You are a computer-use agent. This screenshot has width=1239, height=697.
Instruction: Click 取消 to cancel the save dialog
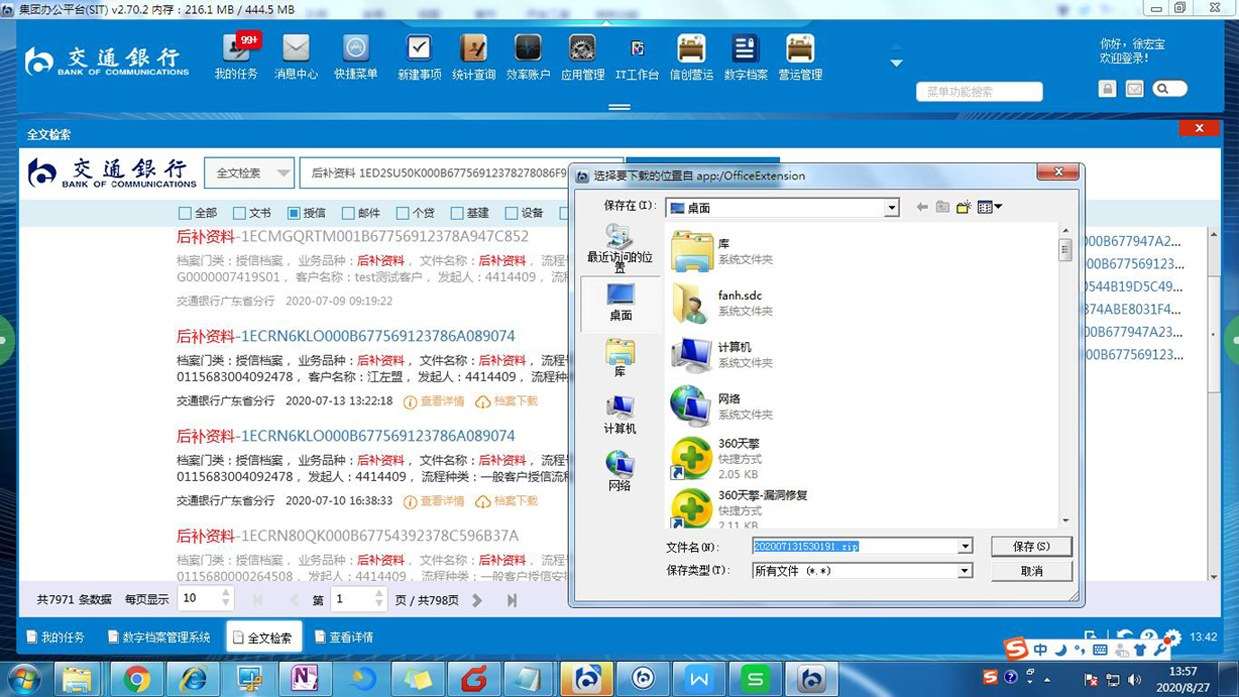pos(1031,571)
